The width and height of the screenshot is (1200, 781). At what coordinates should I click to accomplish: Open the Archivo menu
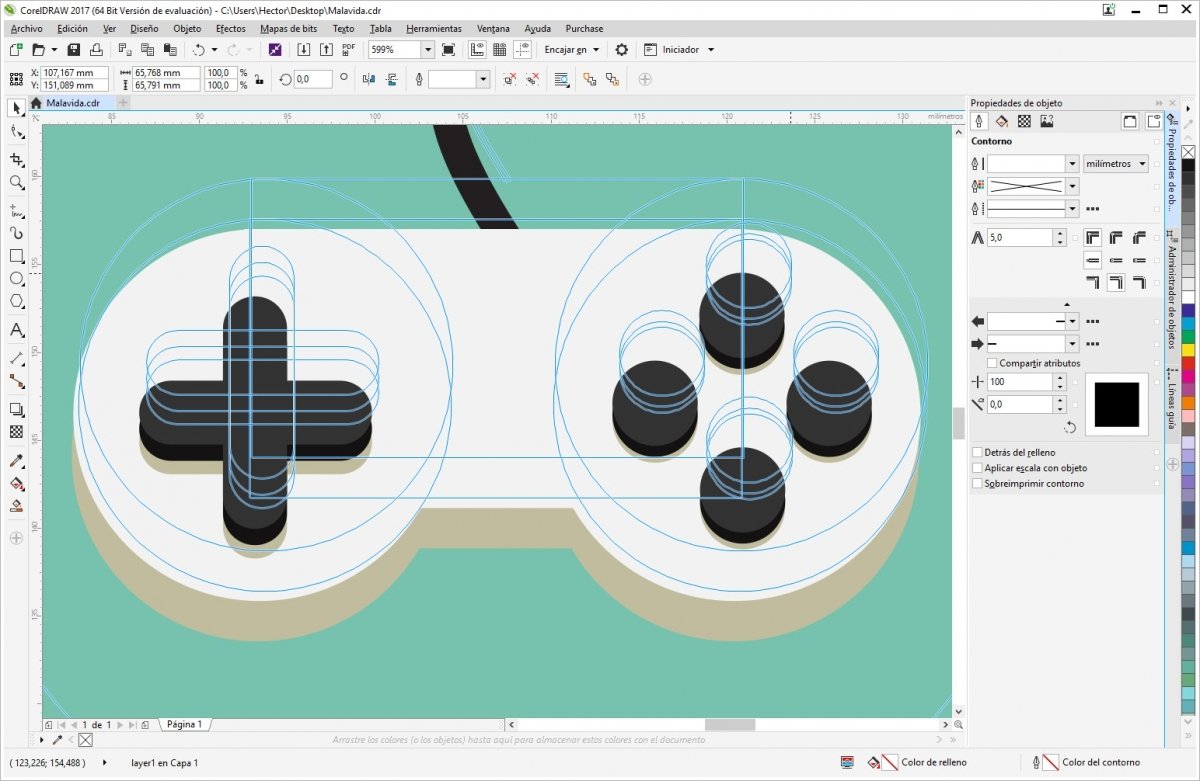point(27,29)
